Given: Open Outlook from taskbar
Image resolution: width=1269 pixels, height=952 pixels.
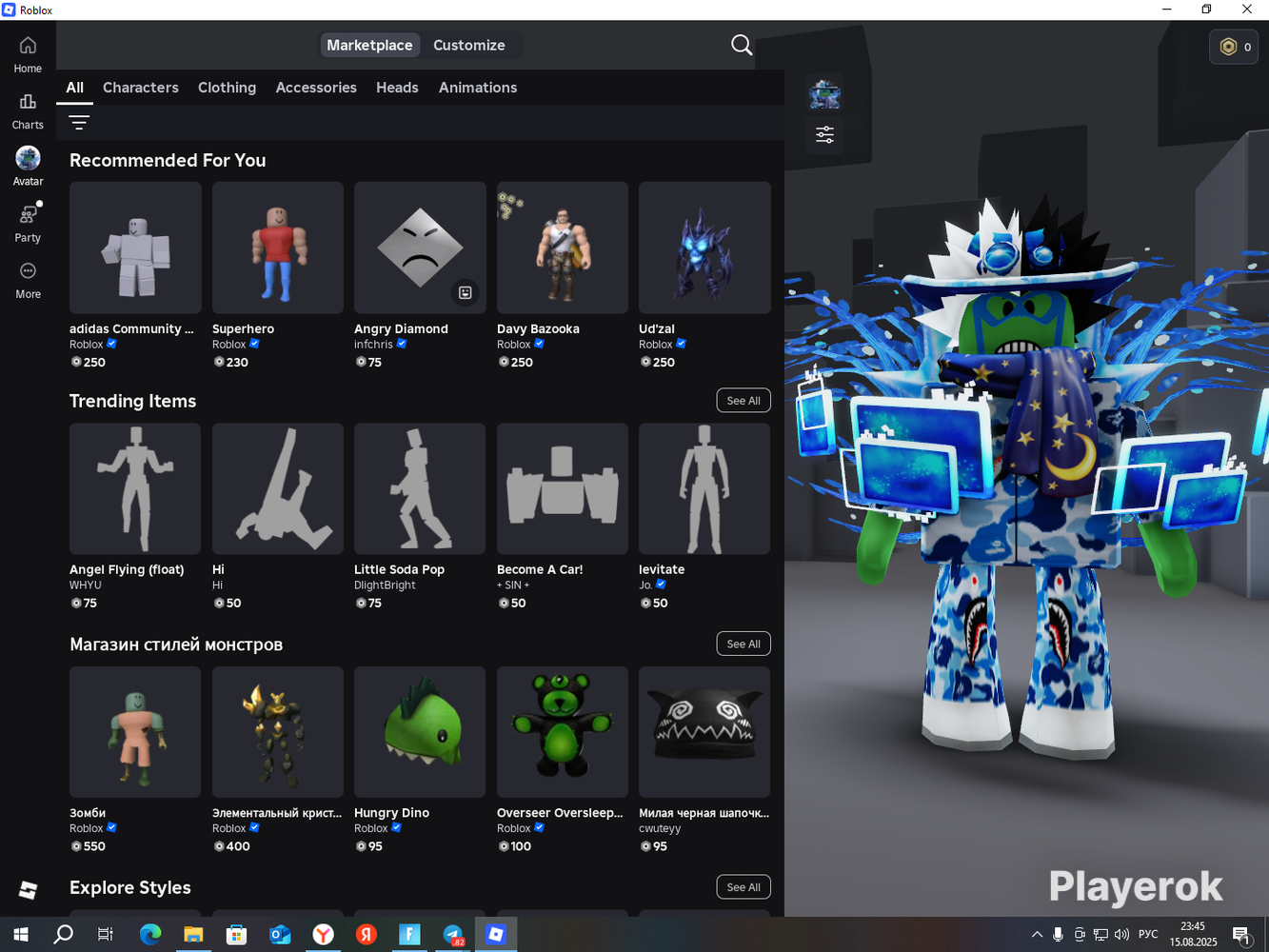Looking at the screenshot, I should [280, 935].
